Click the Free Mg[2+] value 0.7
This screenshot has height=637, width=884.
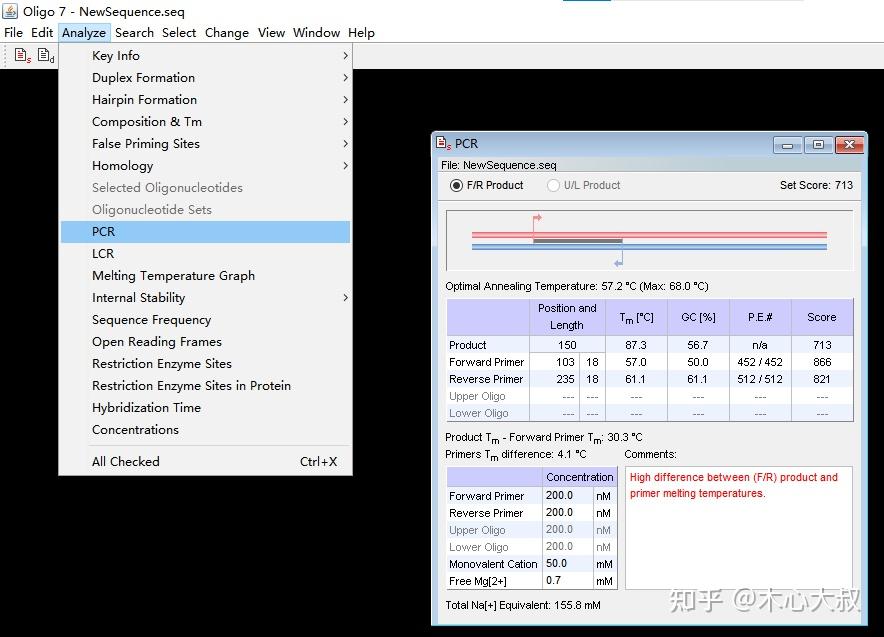click(568, 580)
